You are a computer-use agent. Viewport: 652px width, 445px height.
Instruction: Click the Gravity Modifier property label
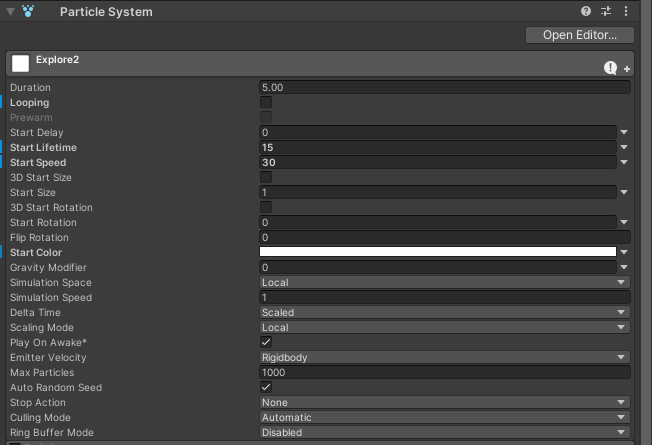(x=48, y=267)
